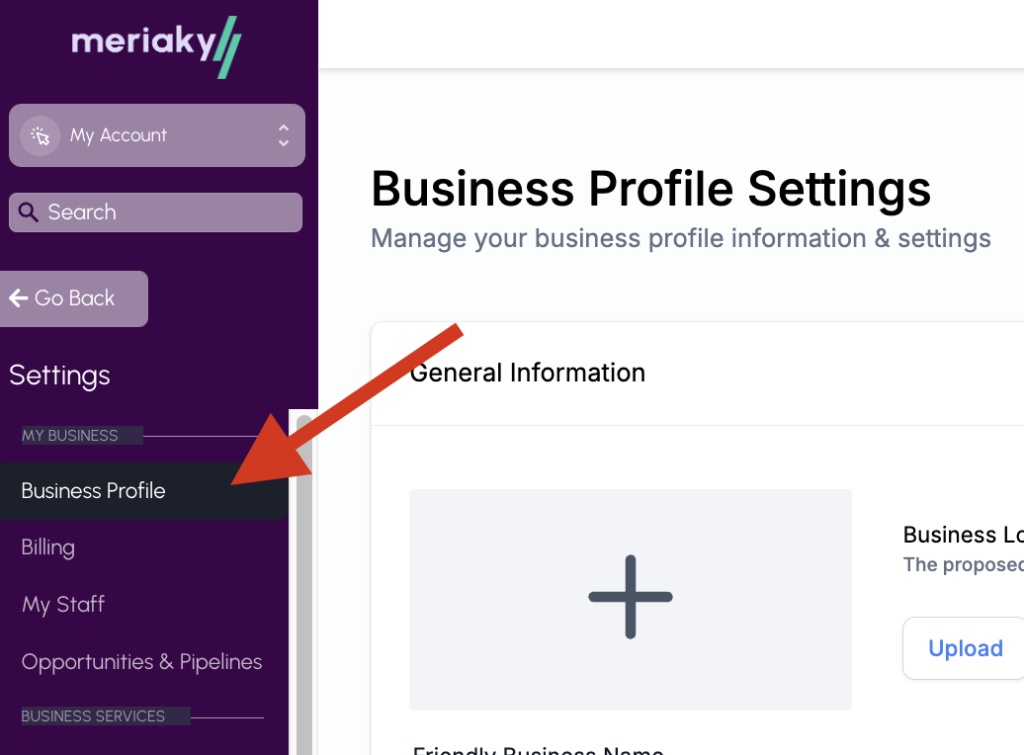Click the General Information header

[x=528, y=373]
